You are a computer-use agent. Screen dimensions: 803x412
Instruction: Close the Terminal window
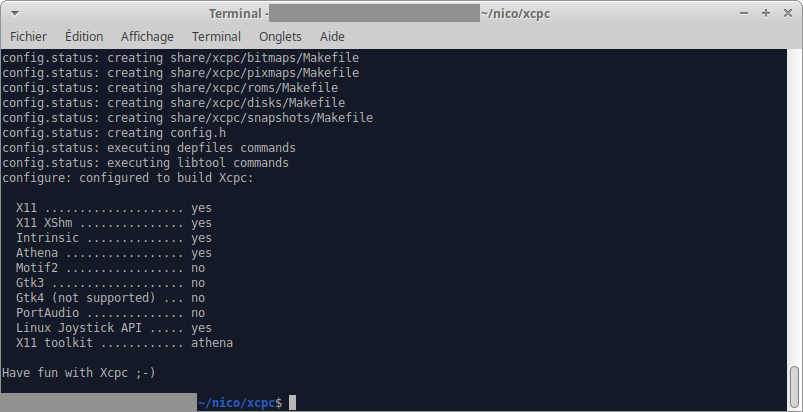point(787,13)
